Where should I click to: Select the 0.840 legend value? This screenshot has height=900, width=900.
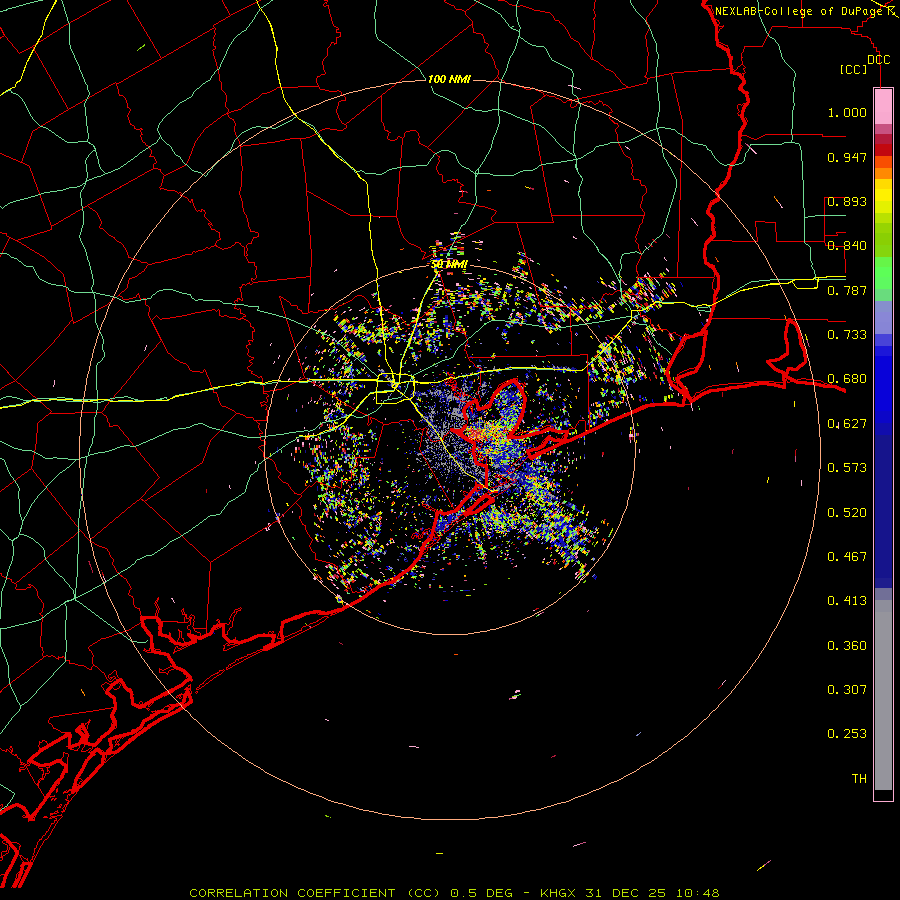click(x=847, y=246)
